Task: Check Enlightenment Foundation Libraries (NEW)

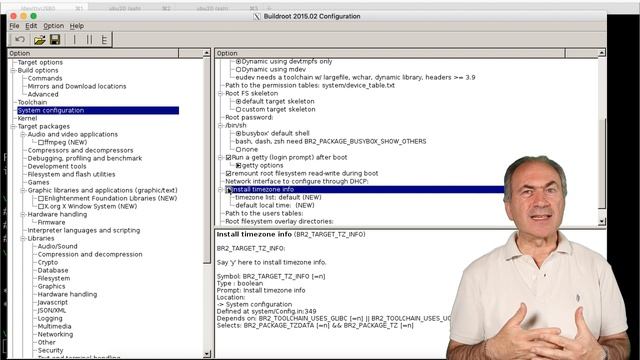Action: coord(41,198)
